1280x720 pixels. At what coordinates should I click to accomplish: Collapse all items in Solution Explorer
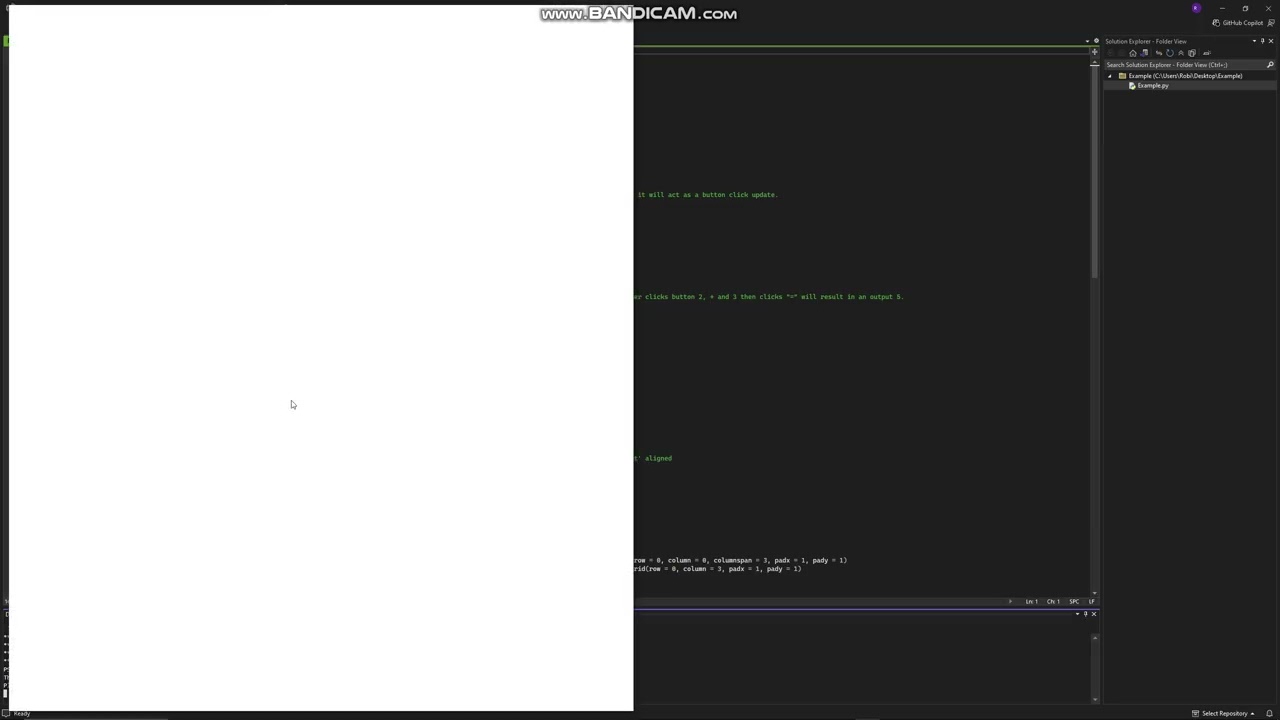[1181, 53]
